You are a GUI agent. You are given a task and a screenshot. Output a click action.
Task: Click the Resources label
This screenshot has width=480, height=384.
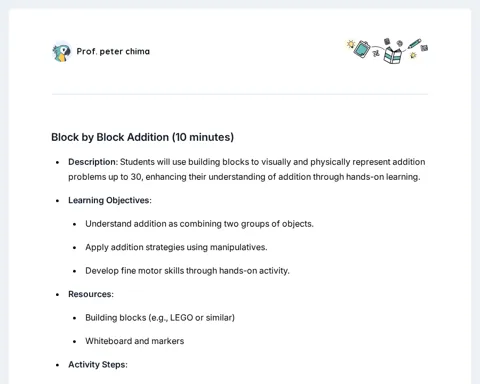(x=91, y=294)
